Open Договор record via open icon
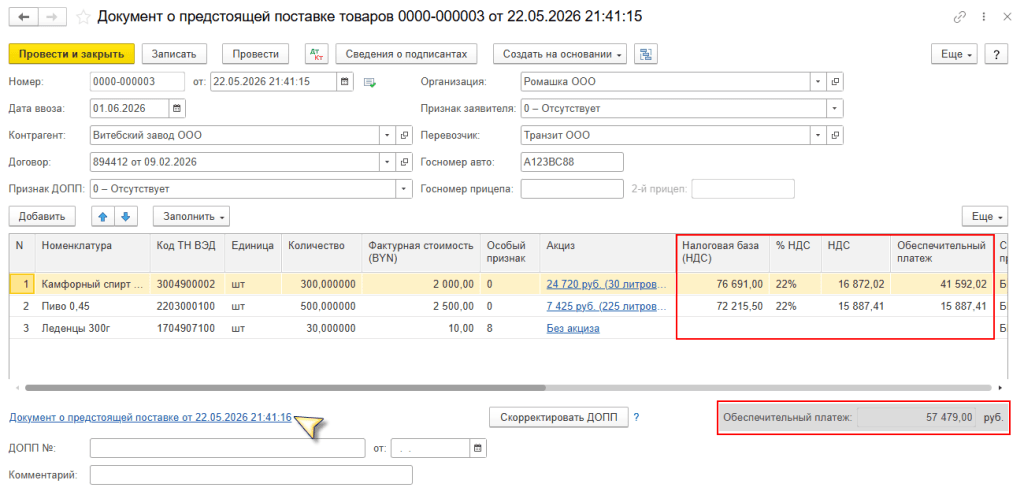Screen dimensions: 1024x495 point(404,162)
